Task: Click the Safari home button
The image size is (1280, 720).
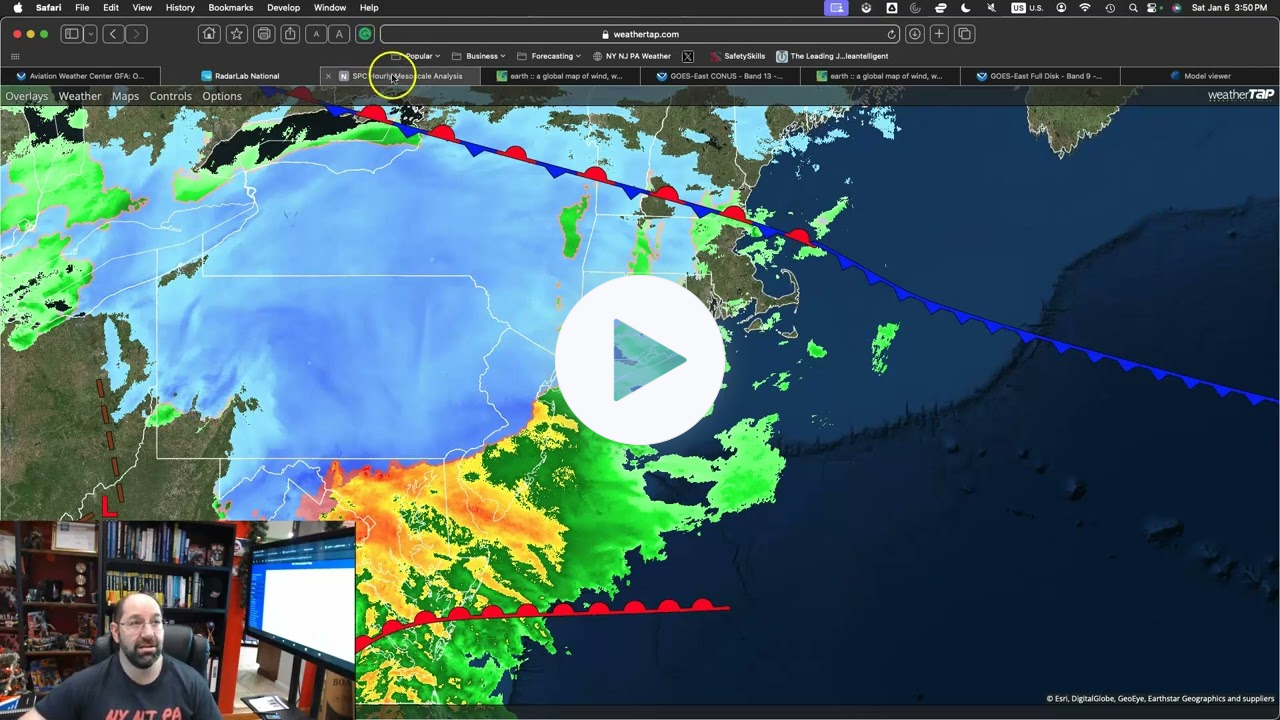Action: [209, 34]
